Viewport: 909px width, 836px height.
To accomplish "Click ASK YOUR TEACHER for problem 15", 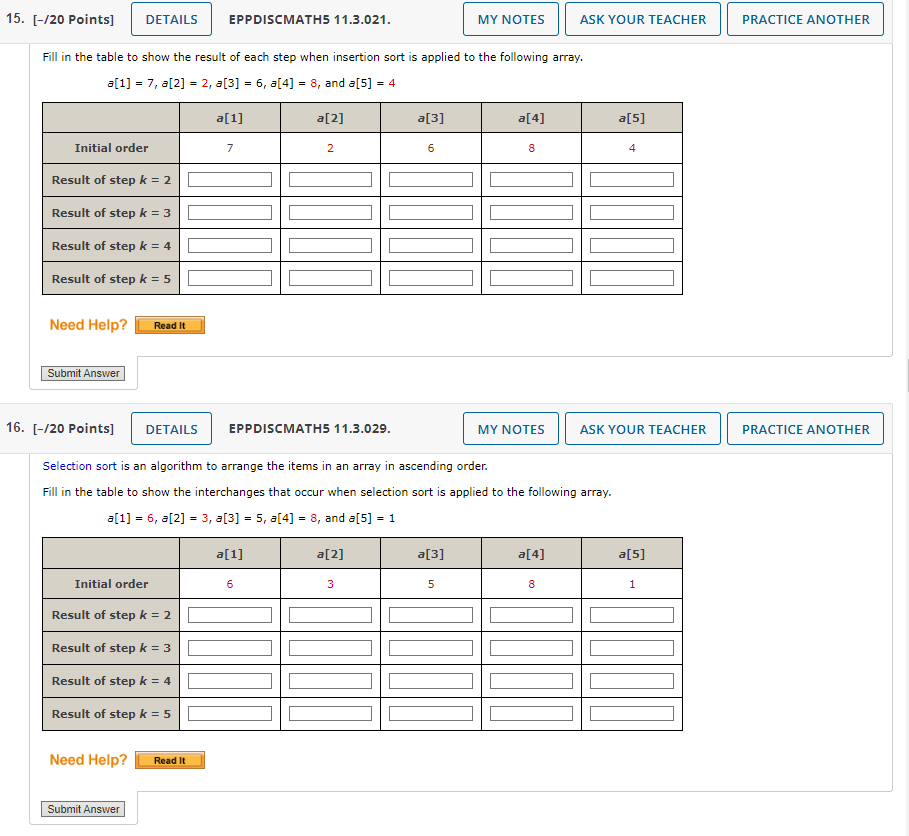I will [x=642, y=18].
